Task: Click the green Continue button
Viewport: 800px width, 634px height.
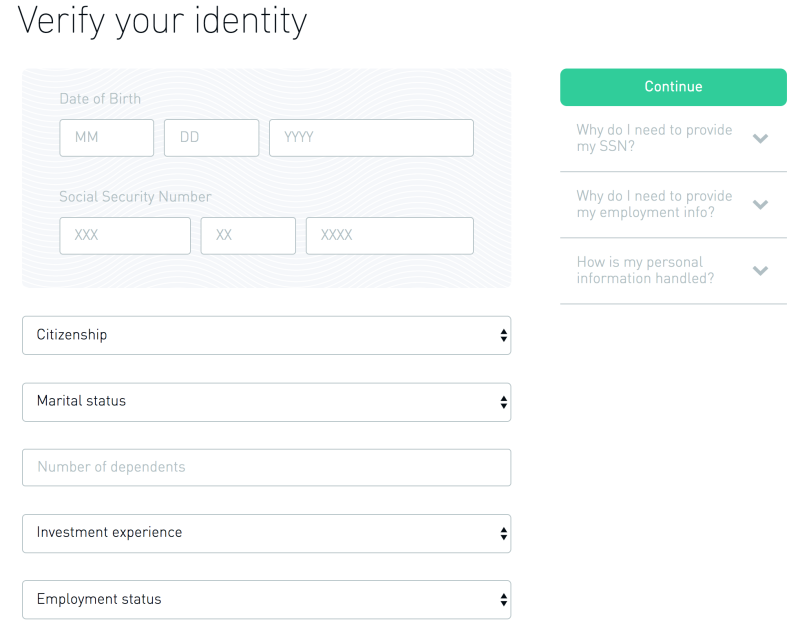Action: click(673, 87)
